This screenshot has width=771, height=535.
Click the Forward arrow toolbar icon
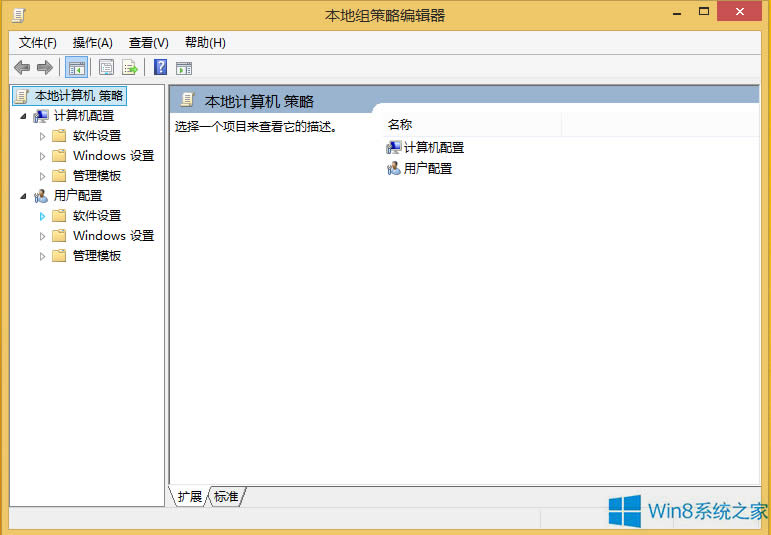[45, 67]
